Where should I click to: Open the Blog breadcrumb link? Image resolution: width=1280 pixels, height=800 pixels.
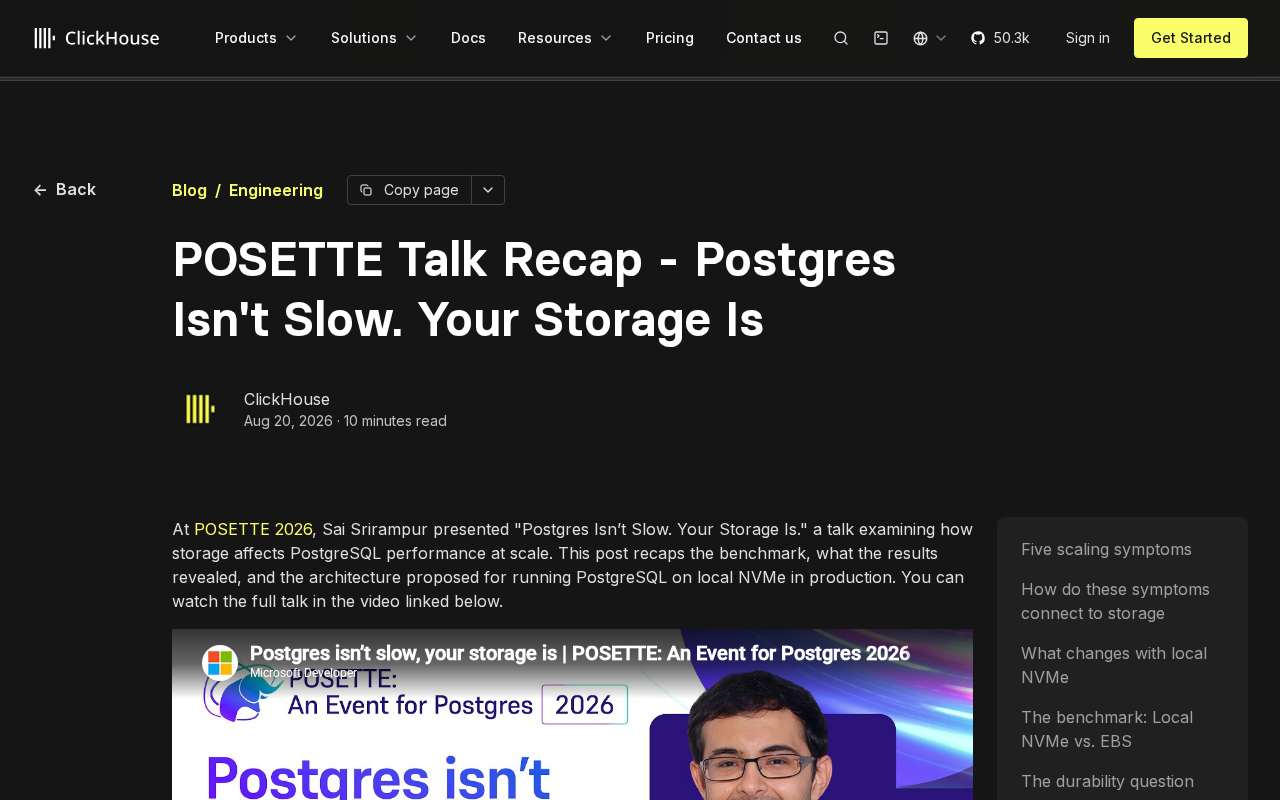pos(189,190)
